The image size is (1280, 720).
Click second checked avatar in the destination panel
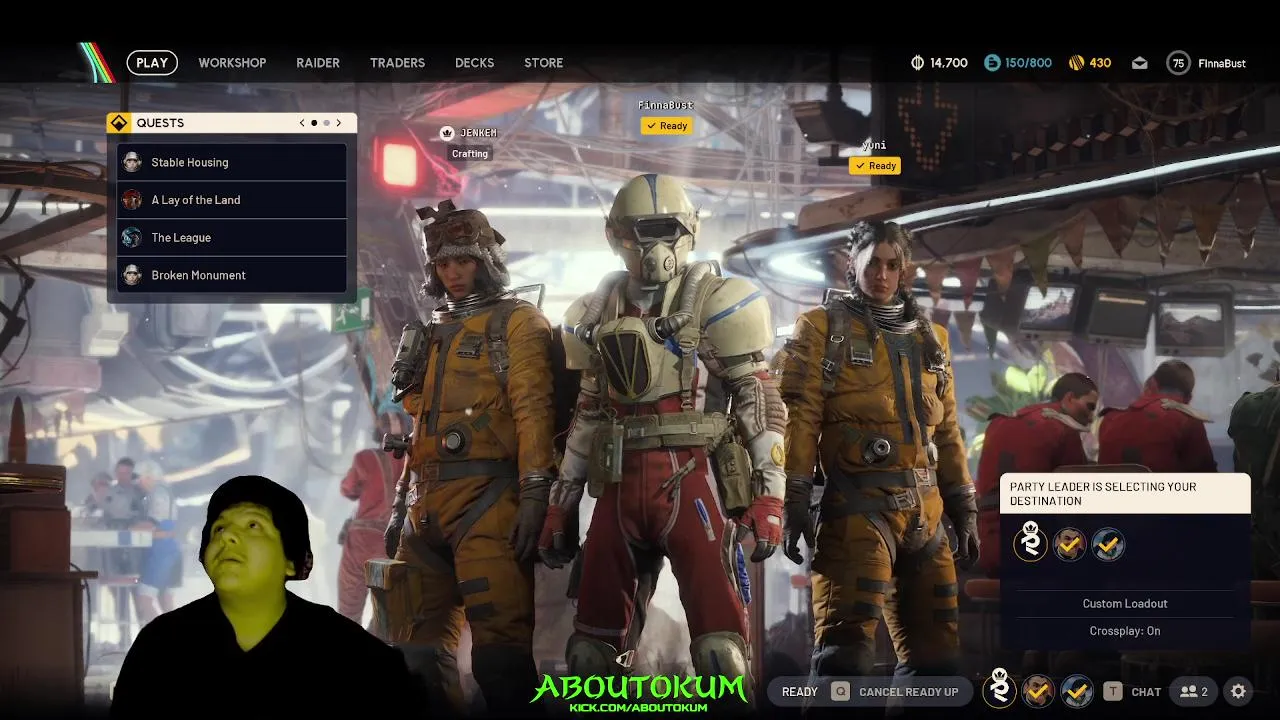coord(1069,545)
